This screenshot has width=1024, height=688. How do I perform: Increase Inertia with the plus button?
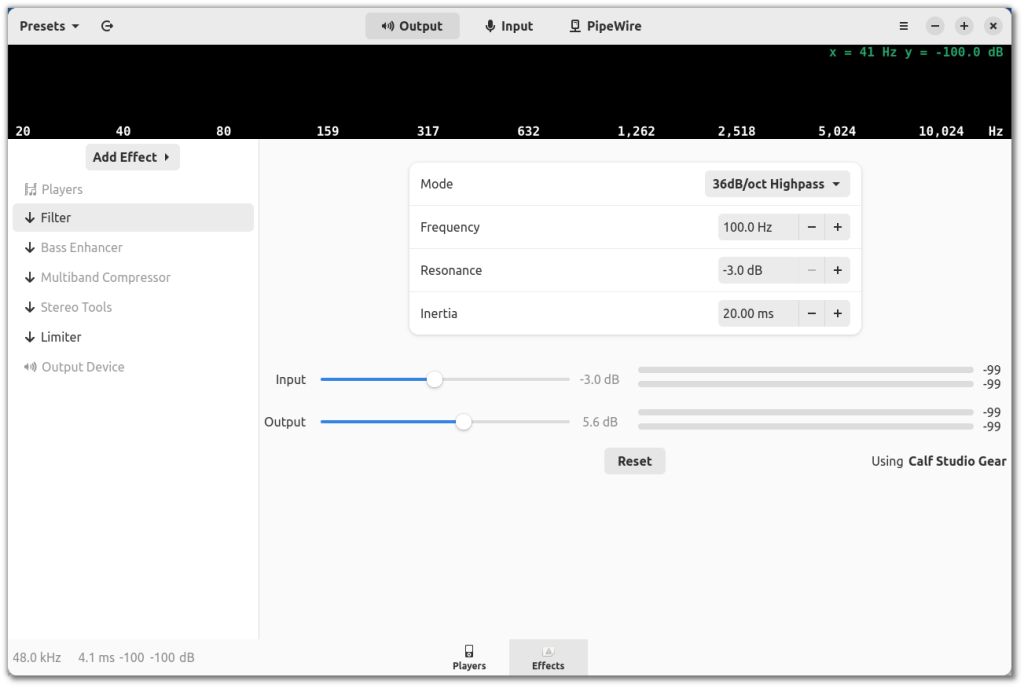tap(838, 314)
